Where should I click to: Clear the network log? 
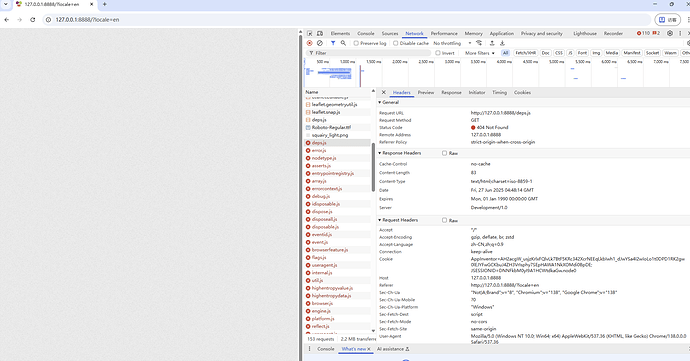point(320,43)
